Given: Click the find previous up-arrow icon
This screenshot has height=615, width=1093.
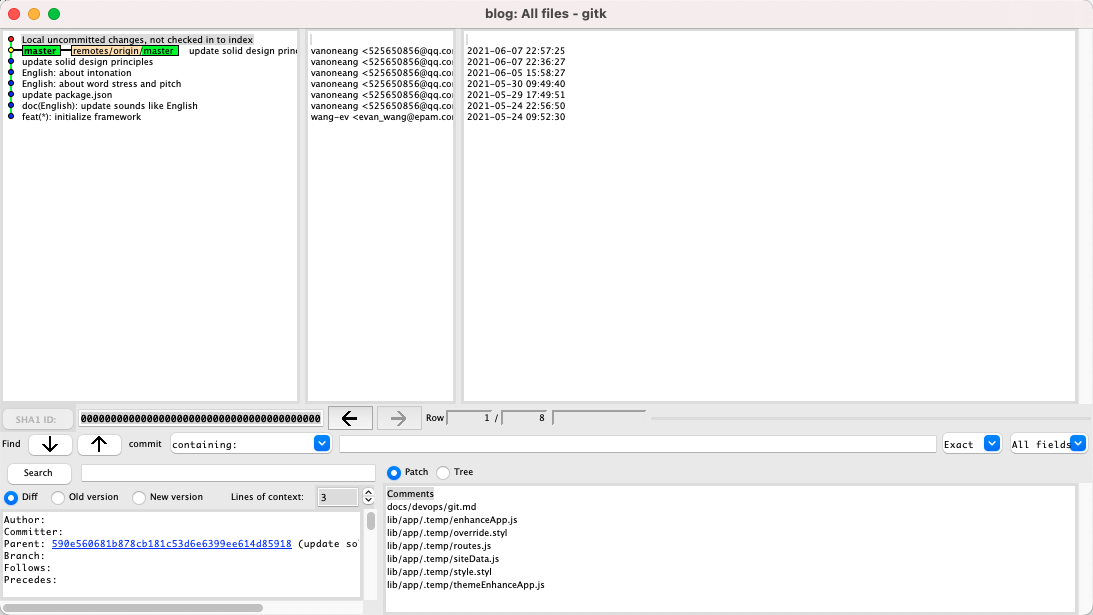Looking at the screenshot, I should click(99, 444).
